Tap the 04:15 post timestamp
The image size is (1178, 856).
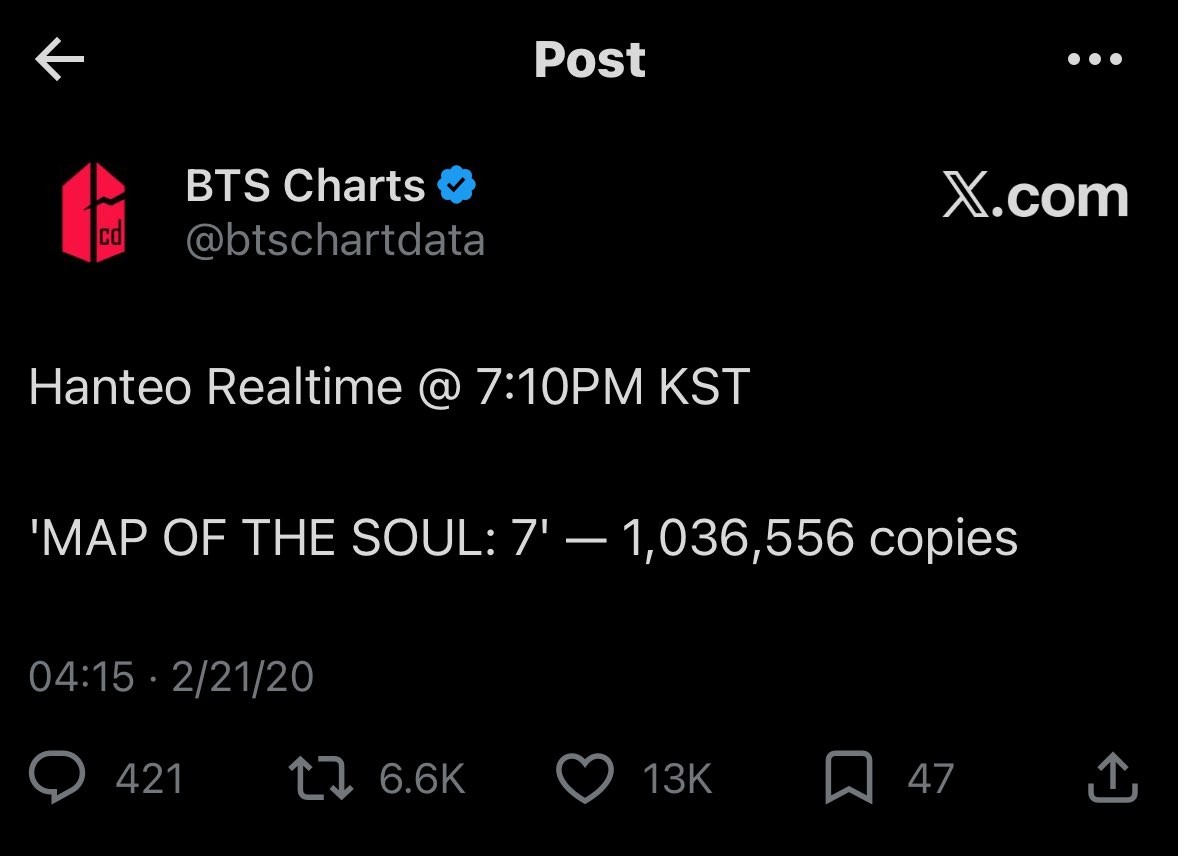(82, 677)
